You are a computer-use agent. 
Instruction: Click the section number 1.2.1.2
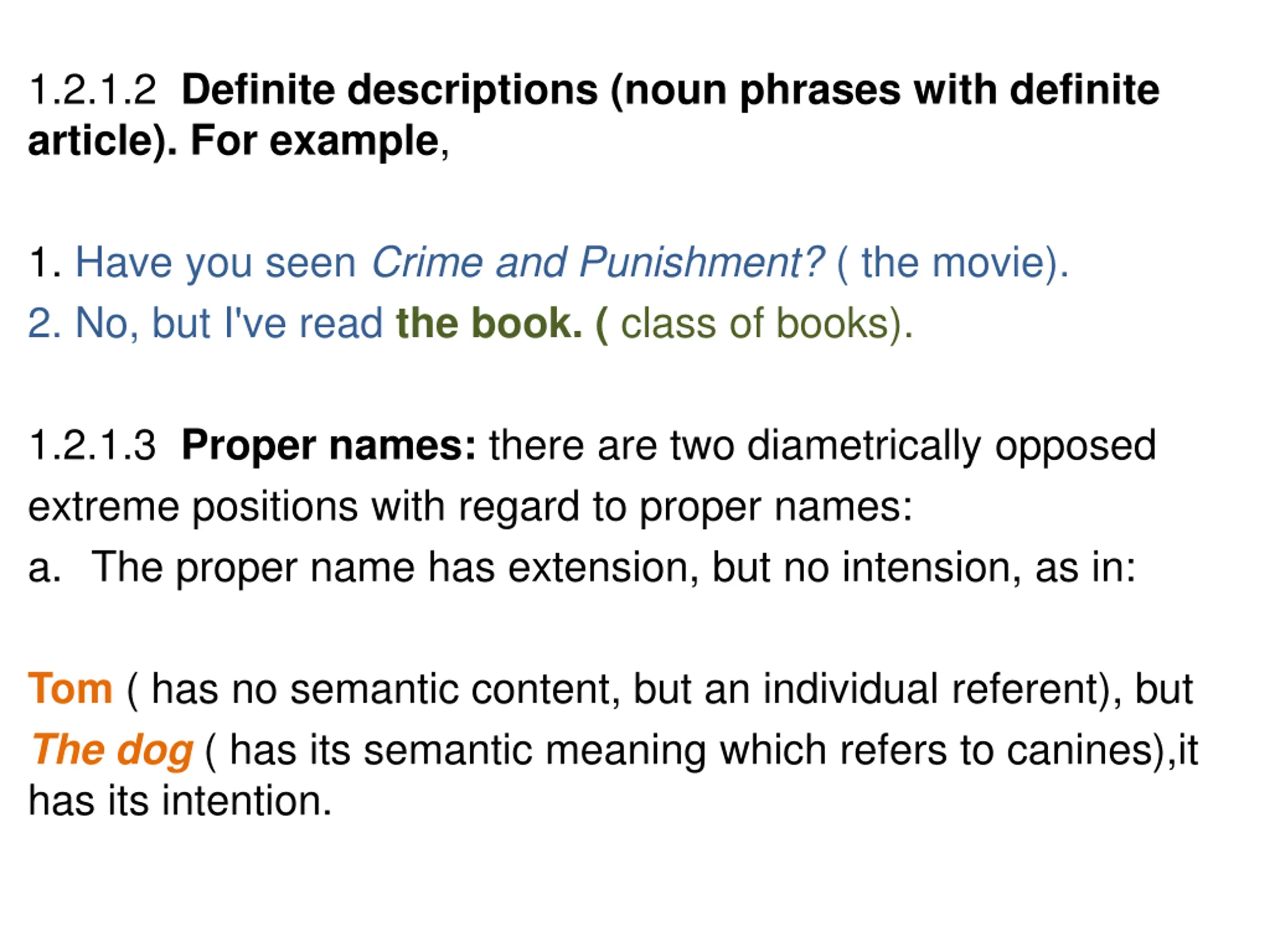coord(92,90)
